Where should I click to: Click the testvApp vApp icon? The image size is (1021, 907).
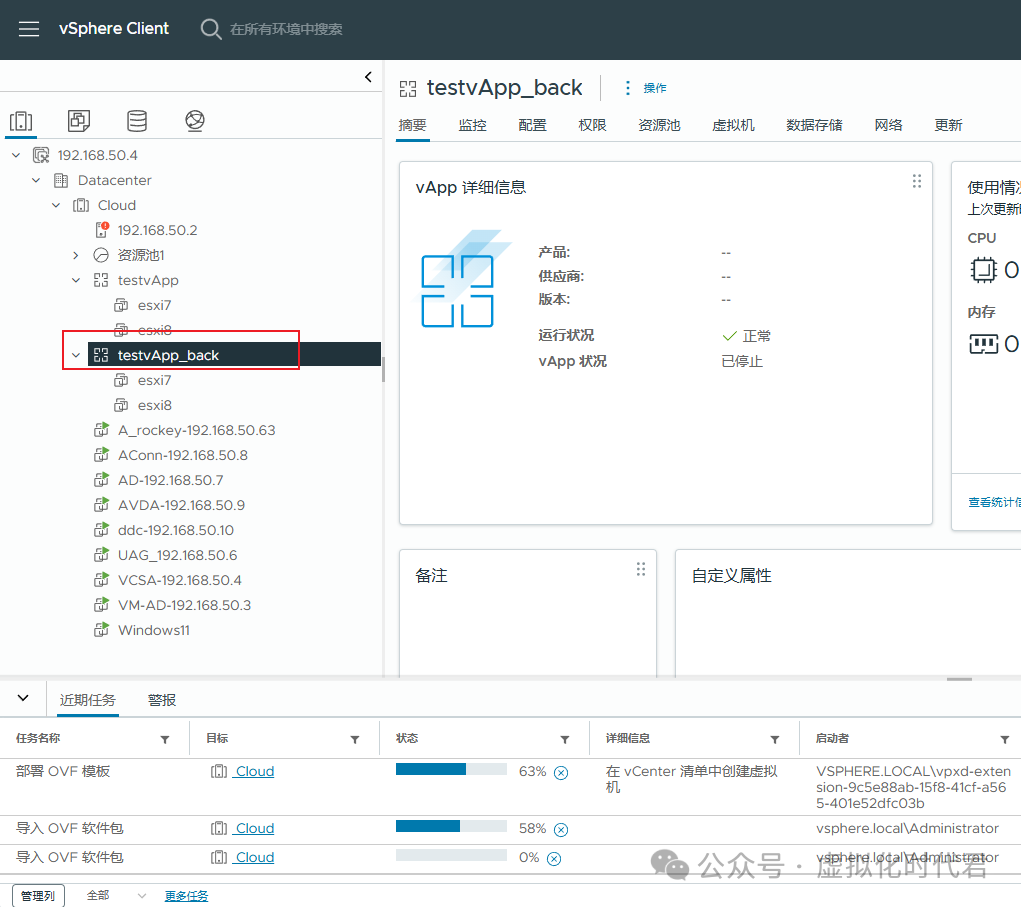101,280
